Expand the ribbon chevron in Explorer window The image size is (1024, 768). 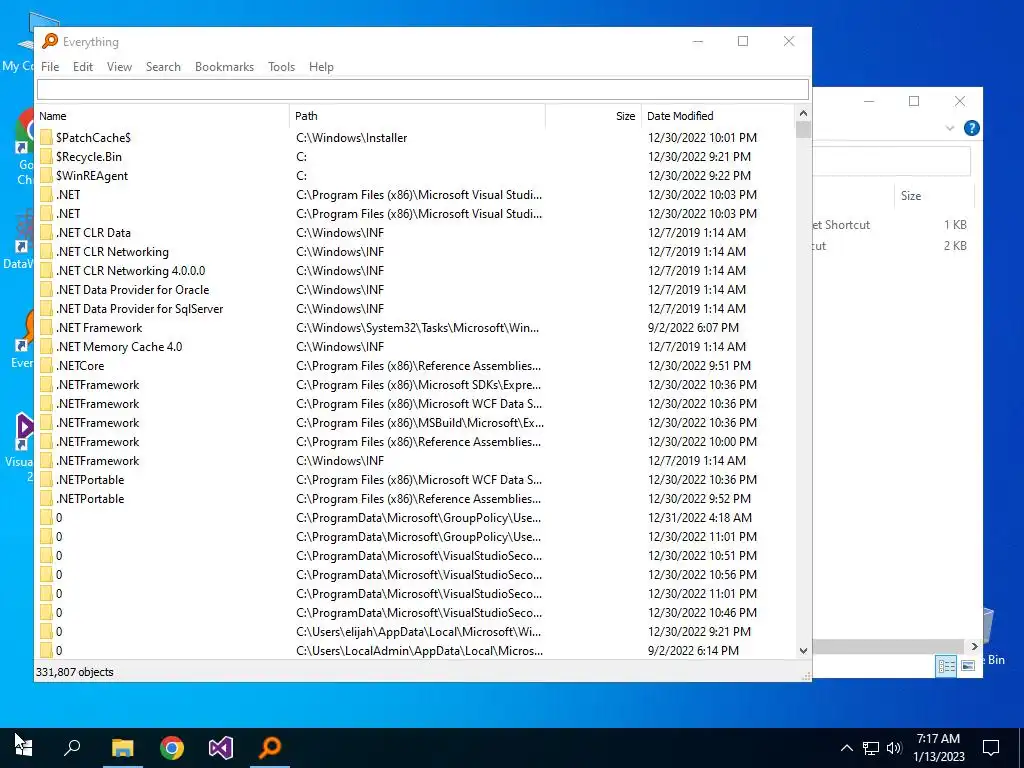point(950,129)
